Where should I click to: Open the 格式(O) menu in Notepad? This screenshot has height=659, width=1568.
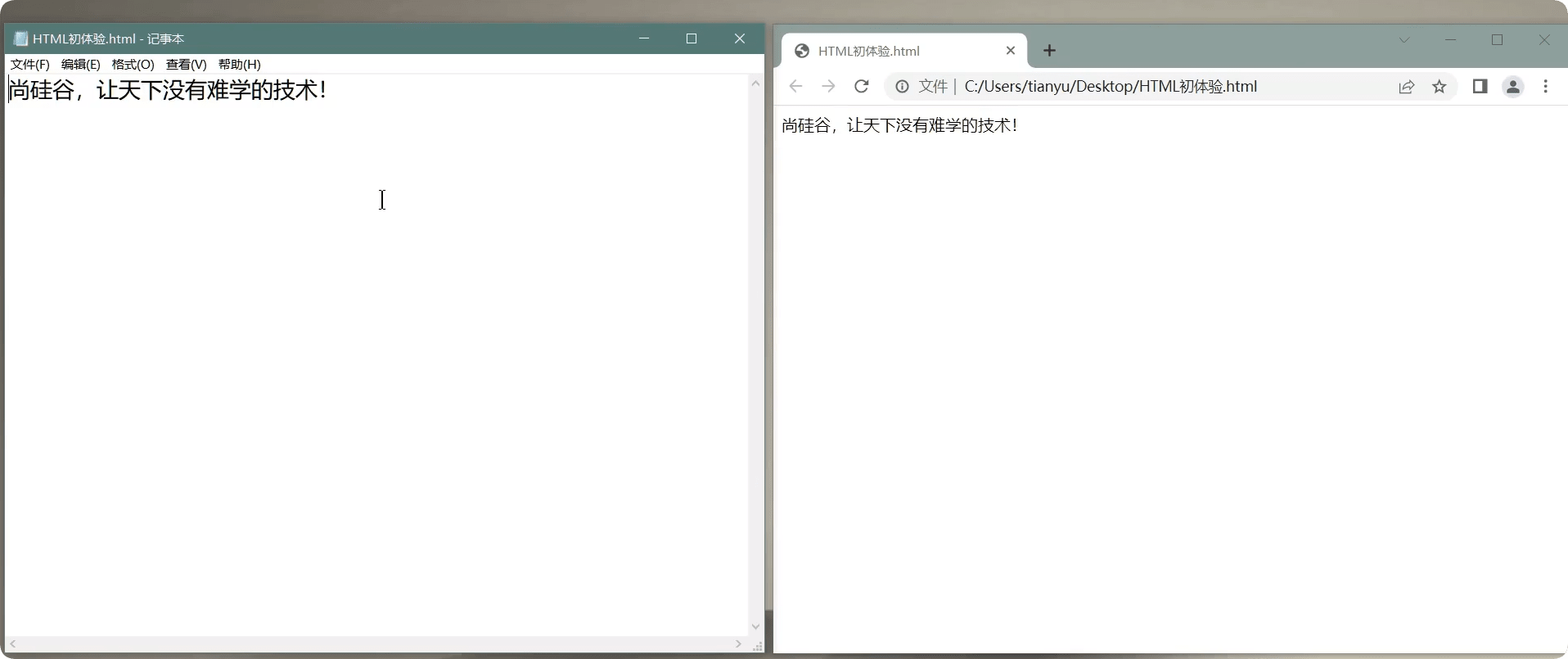[133, 65]
